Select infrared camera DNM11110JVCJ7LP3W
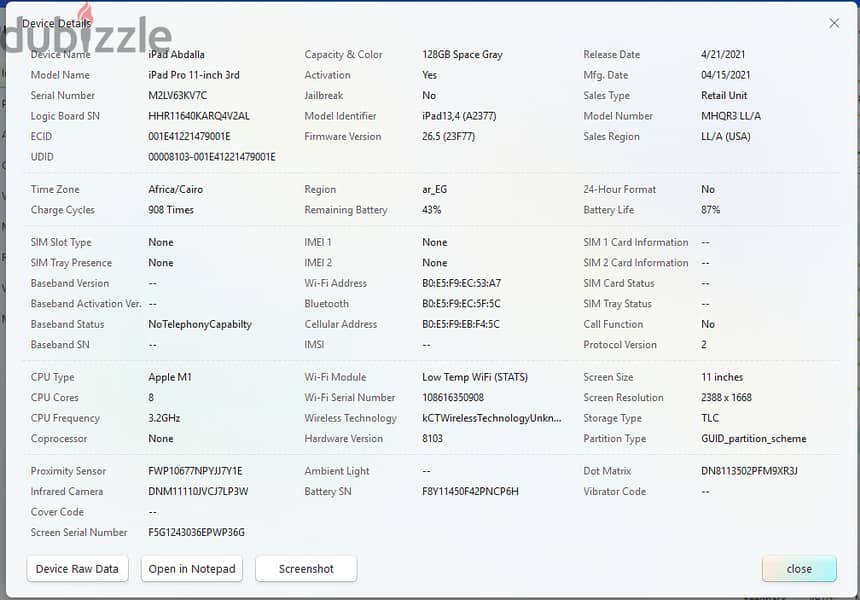860x600 pixels. [x=198, y=491]
